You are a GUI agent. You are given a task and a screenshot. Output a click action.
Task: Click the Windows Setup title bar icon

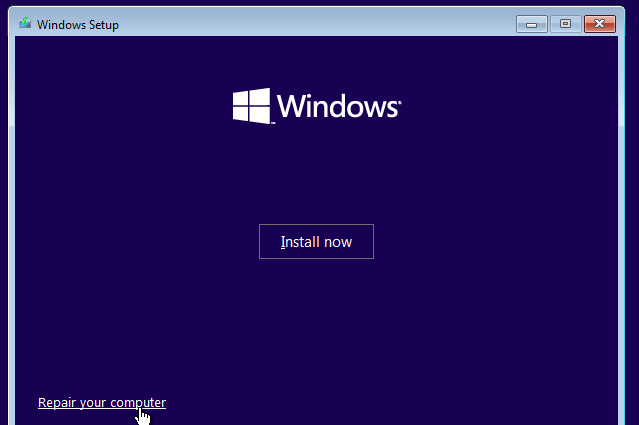tap(25, 23)
